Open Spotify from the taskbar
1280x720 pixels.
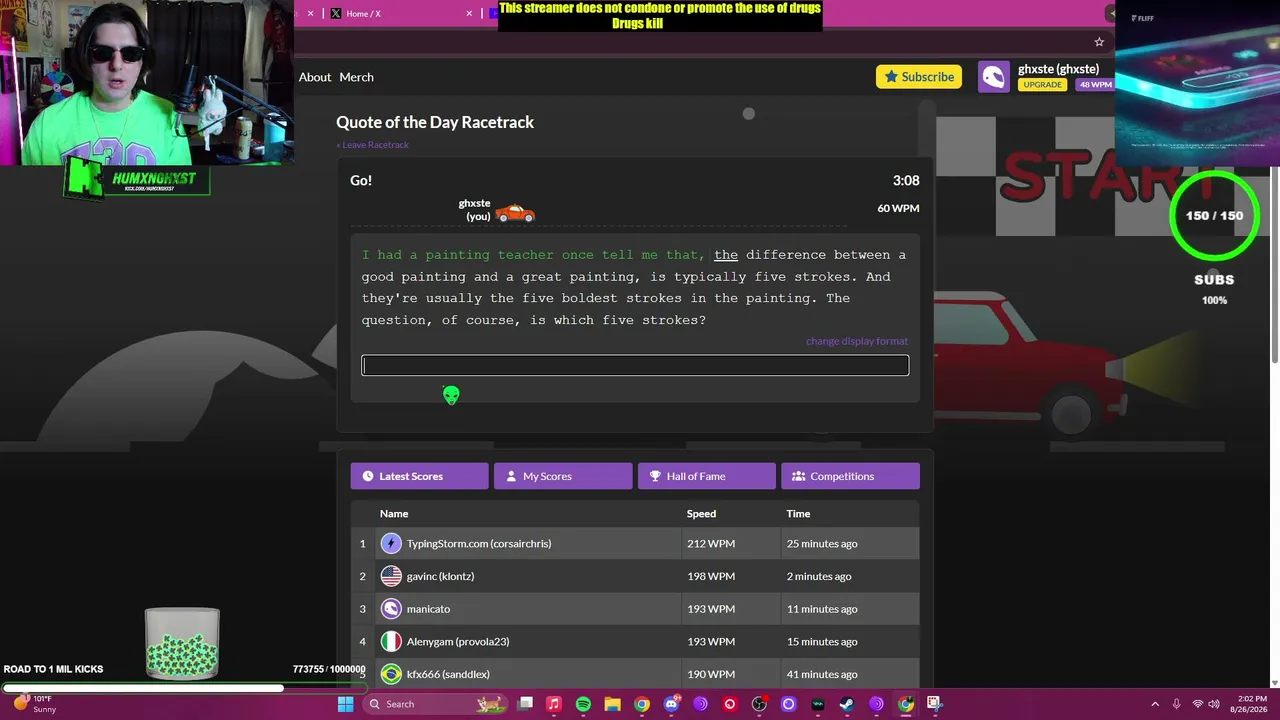tap(583, 704)
